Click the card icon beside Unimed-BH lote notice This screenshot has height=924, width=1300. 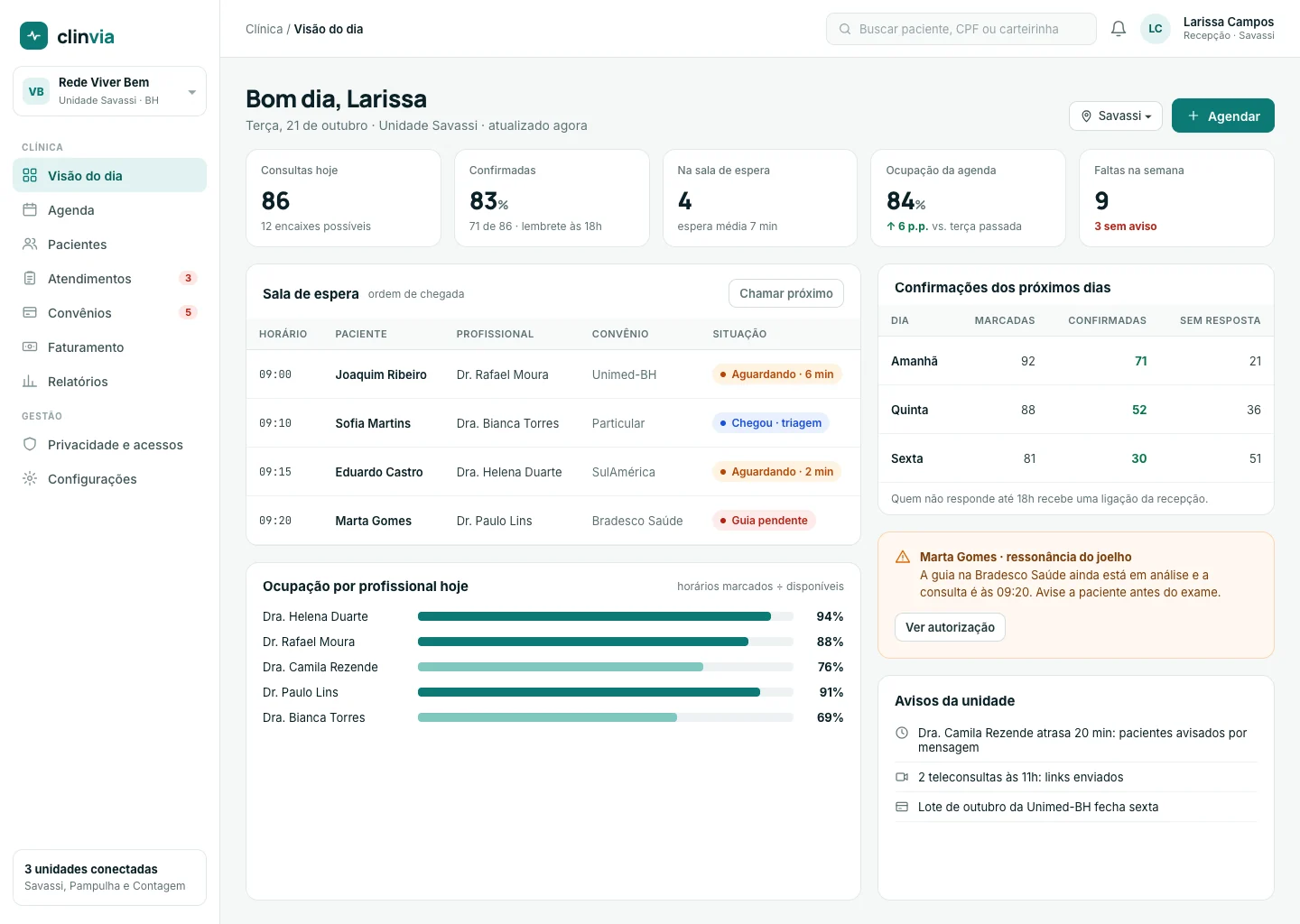[902, 807]
